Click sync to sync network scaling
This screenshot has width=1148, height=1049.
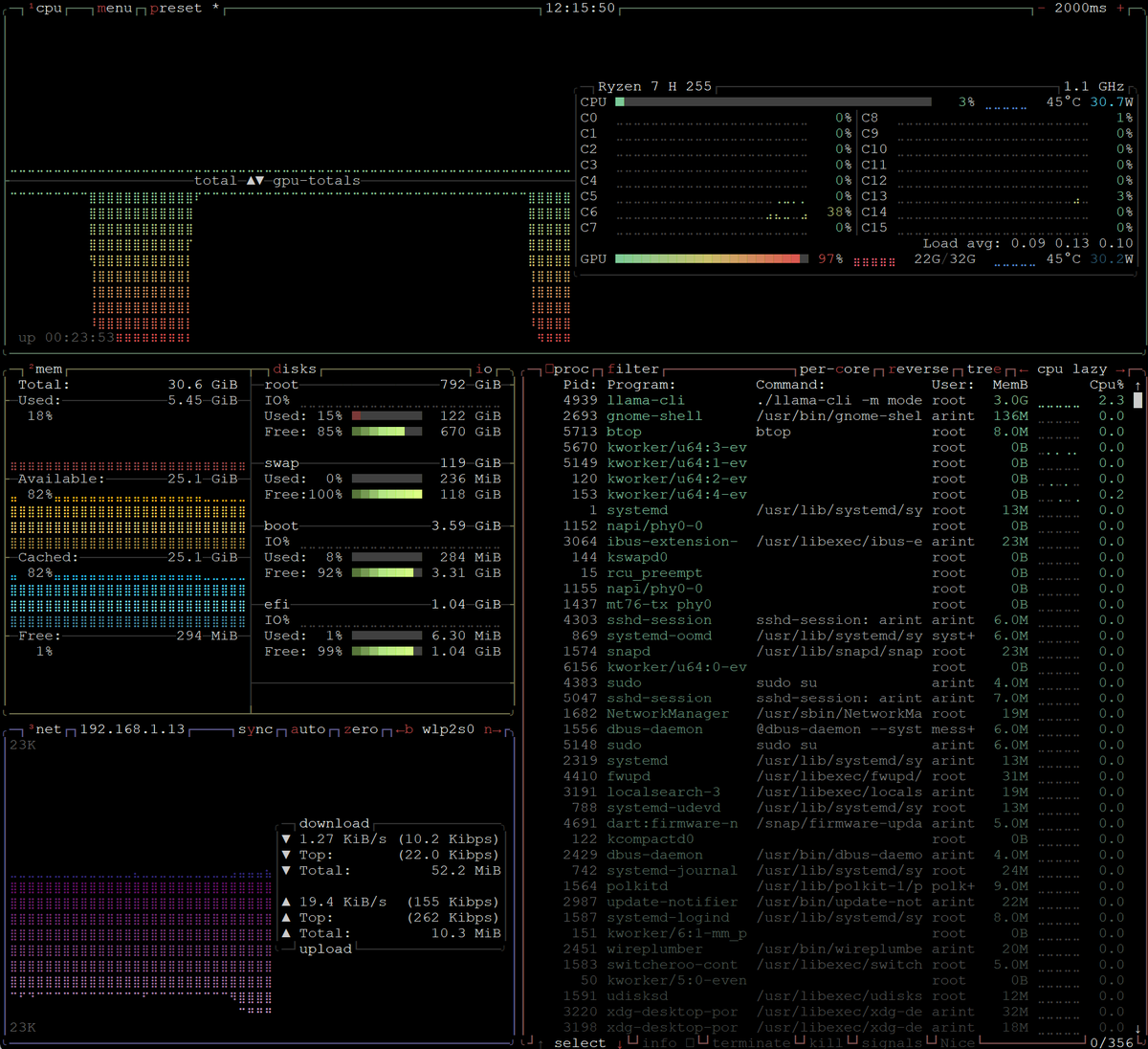(x=255, y=729)
